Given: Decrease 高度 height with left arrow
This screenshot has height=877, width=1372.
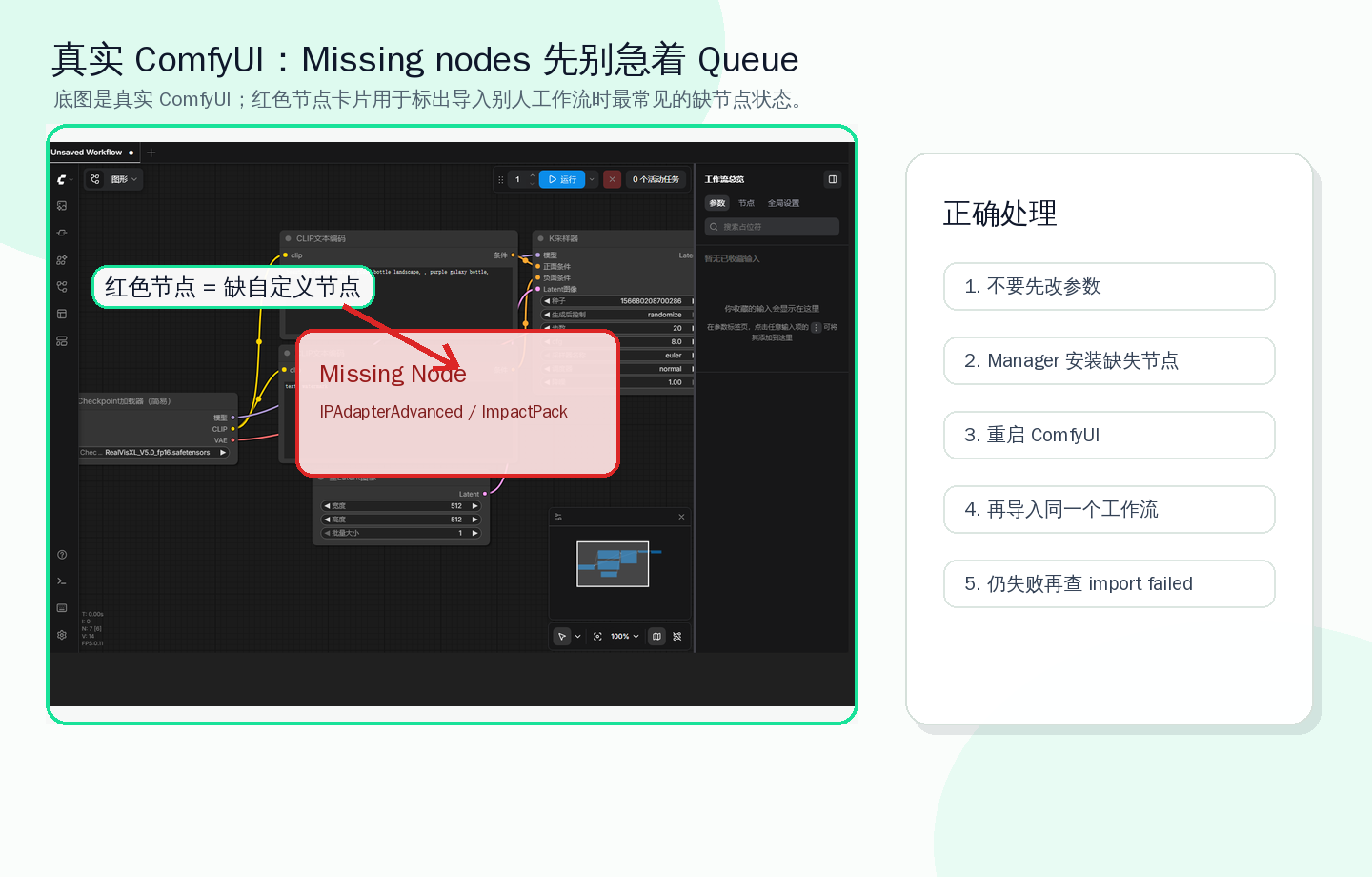Looking at the screenshot, I should coord(327,520).
